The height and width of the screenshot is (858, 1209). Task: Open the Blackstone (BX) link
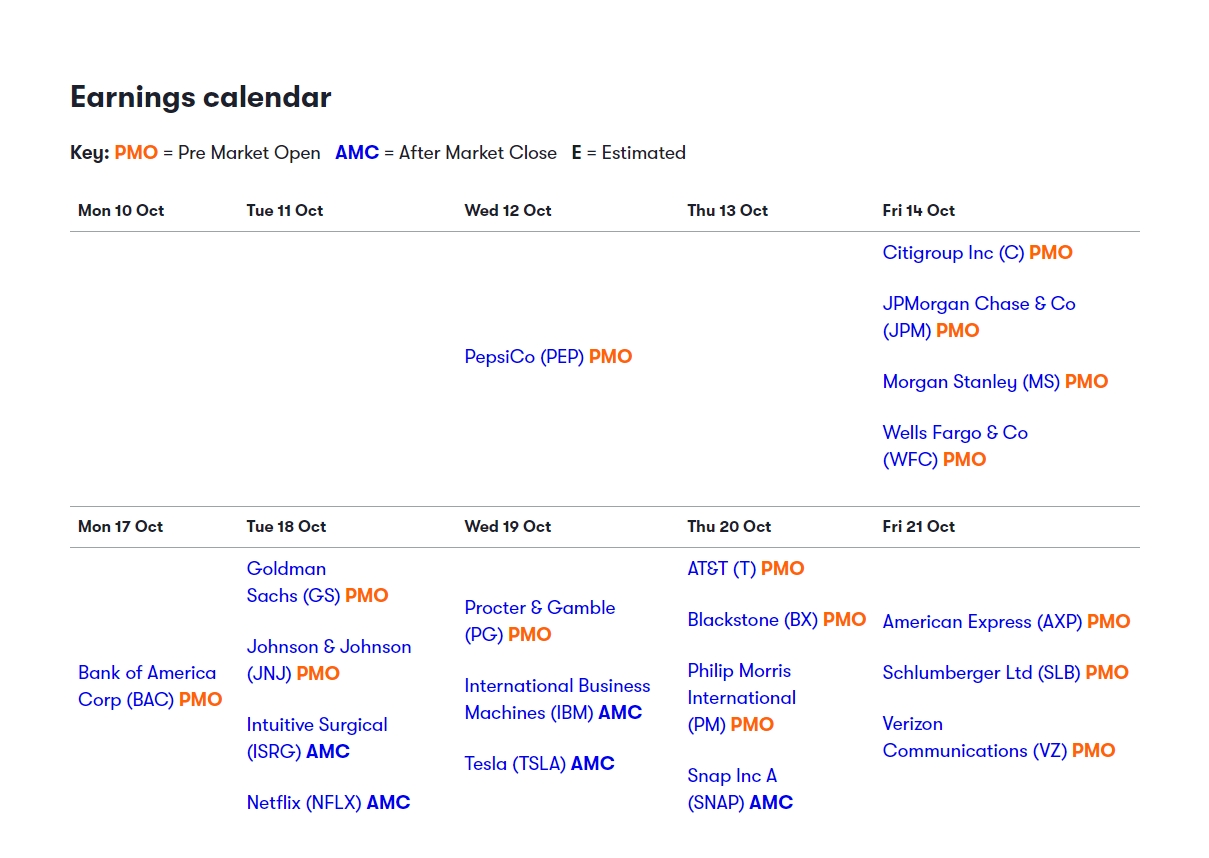coord(752,620)
